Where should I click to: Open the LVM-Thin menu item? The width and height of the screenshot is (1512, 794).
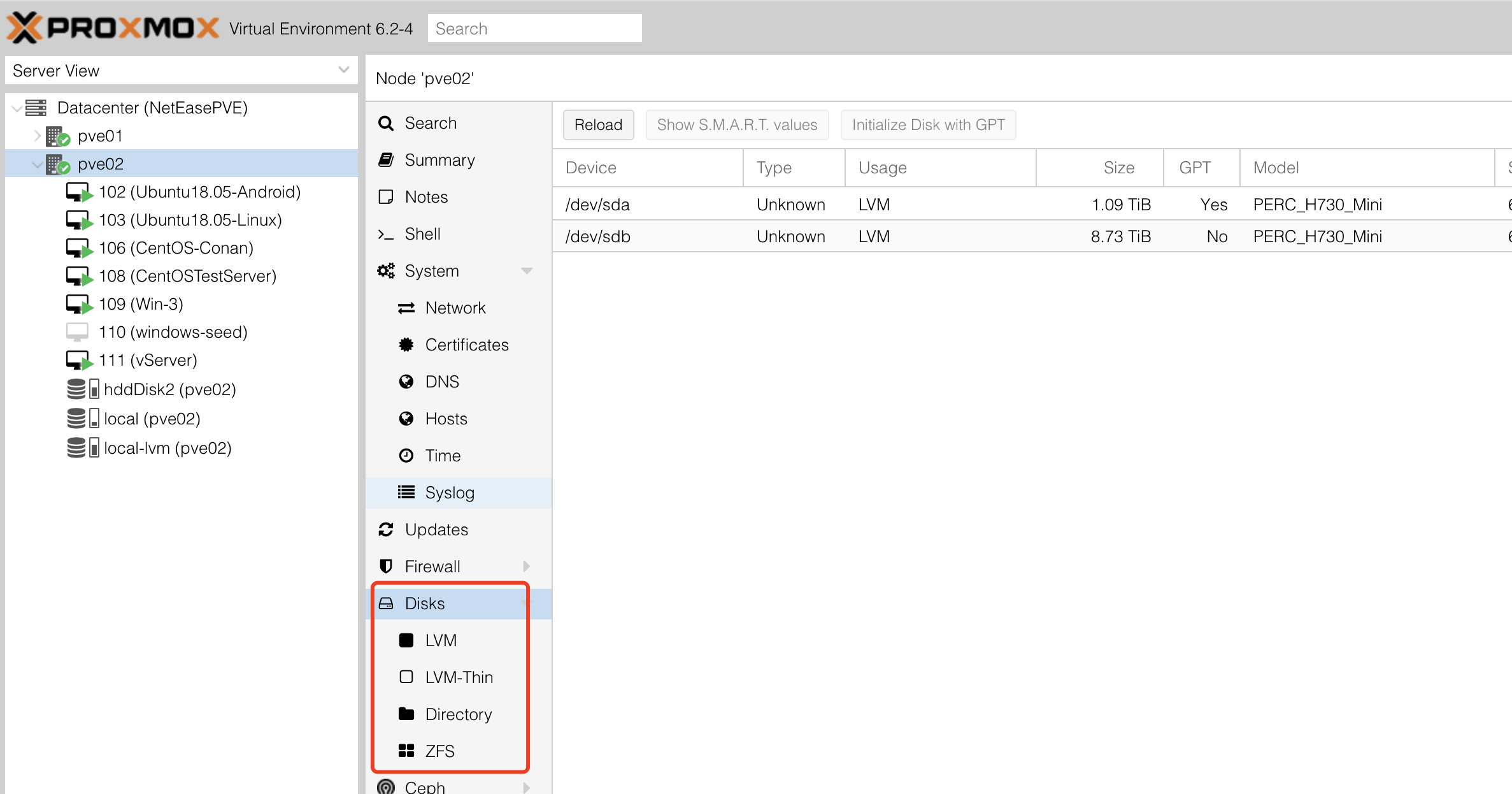459,677
